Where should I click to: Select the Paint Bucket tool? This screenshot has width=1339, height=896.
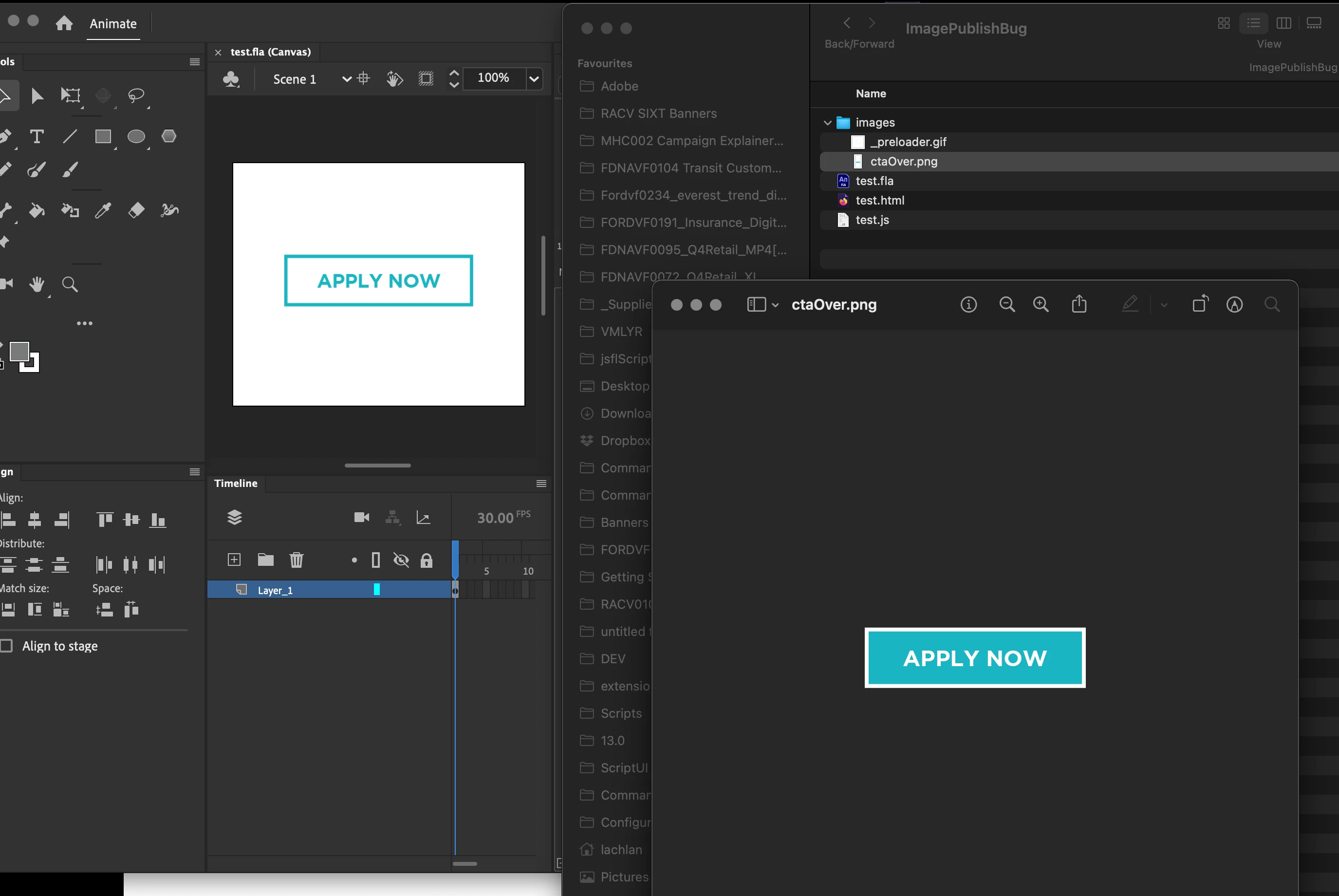(x=37, y=210)
